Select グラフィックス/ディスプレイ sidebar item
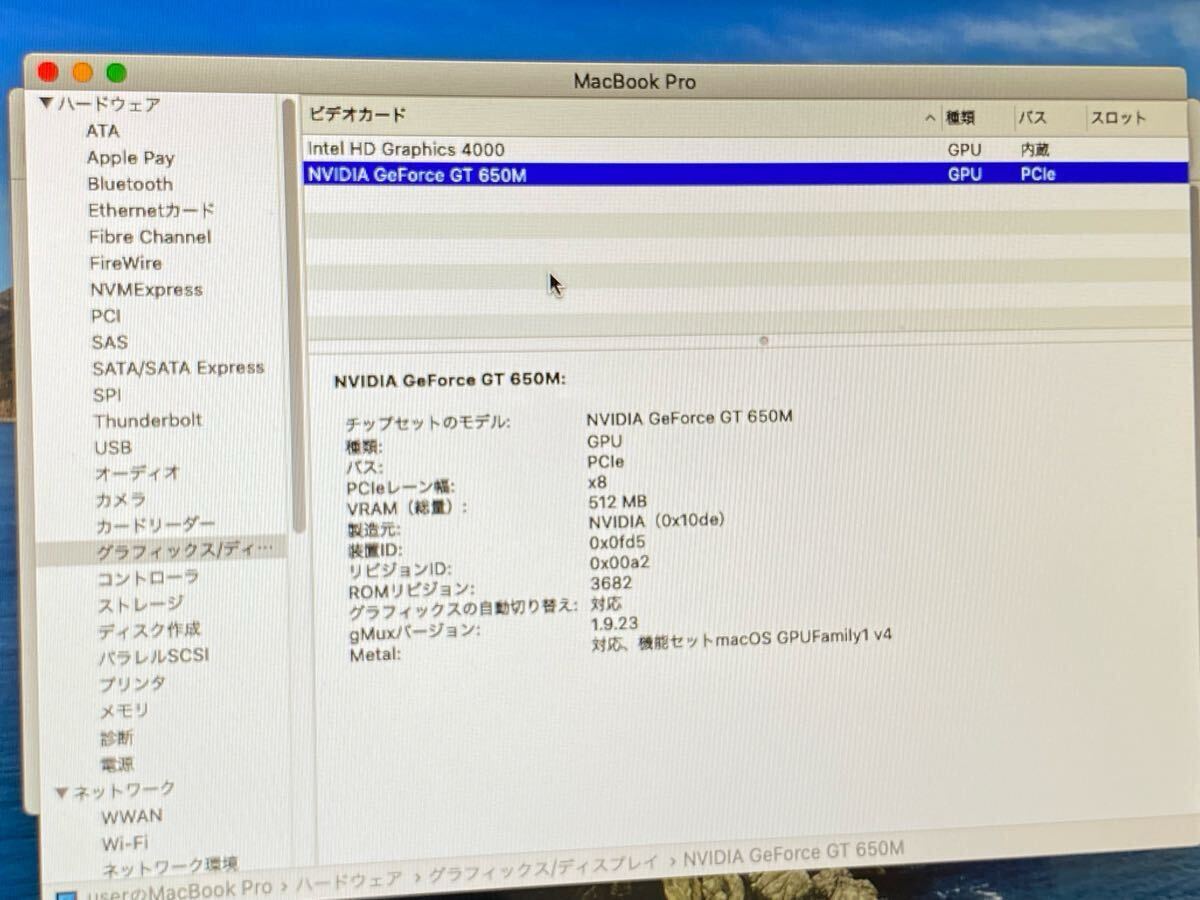This screenshot has height=900, width=1200. tap(161, 550)
